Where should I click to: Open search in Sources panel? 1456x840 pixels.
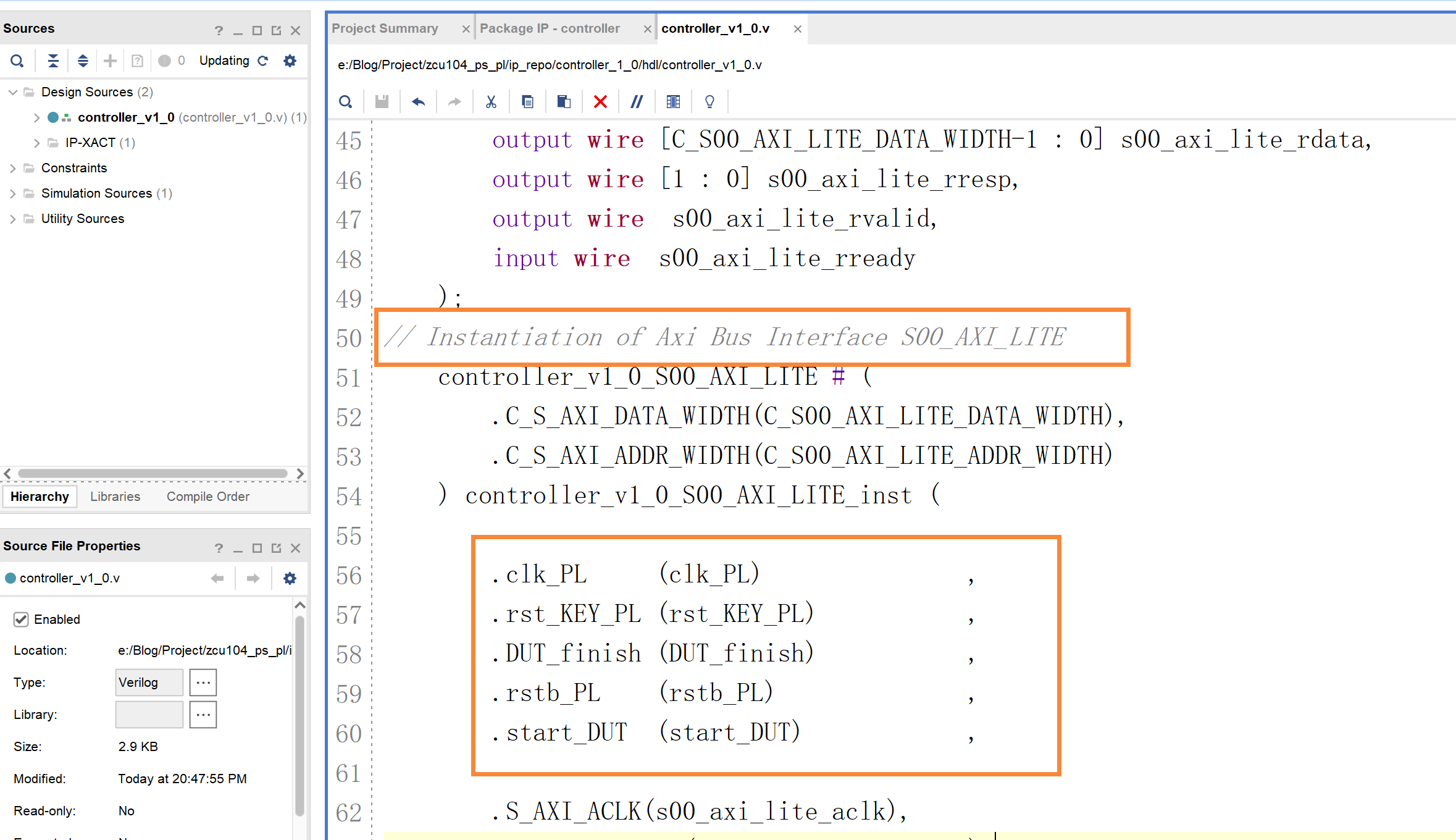point(17,61)
